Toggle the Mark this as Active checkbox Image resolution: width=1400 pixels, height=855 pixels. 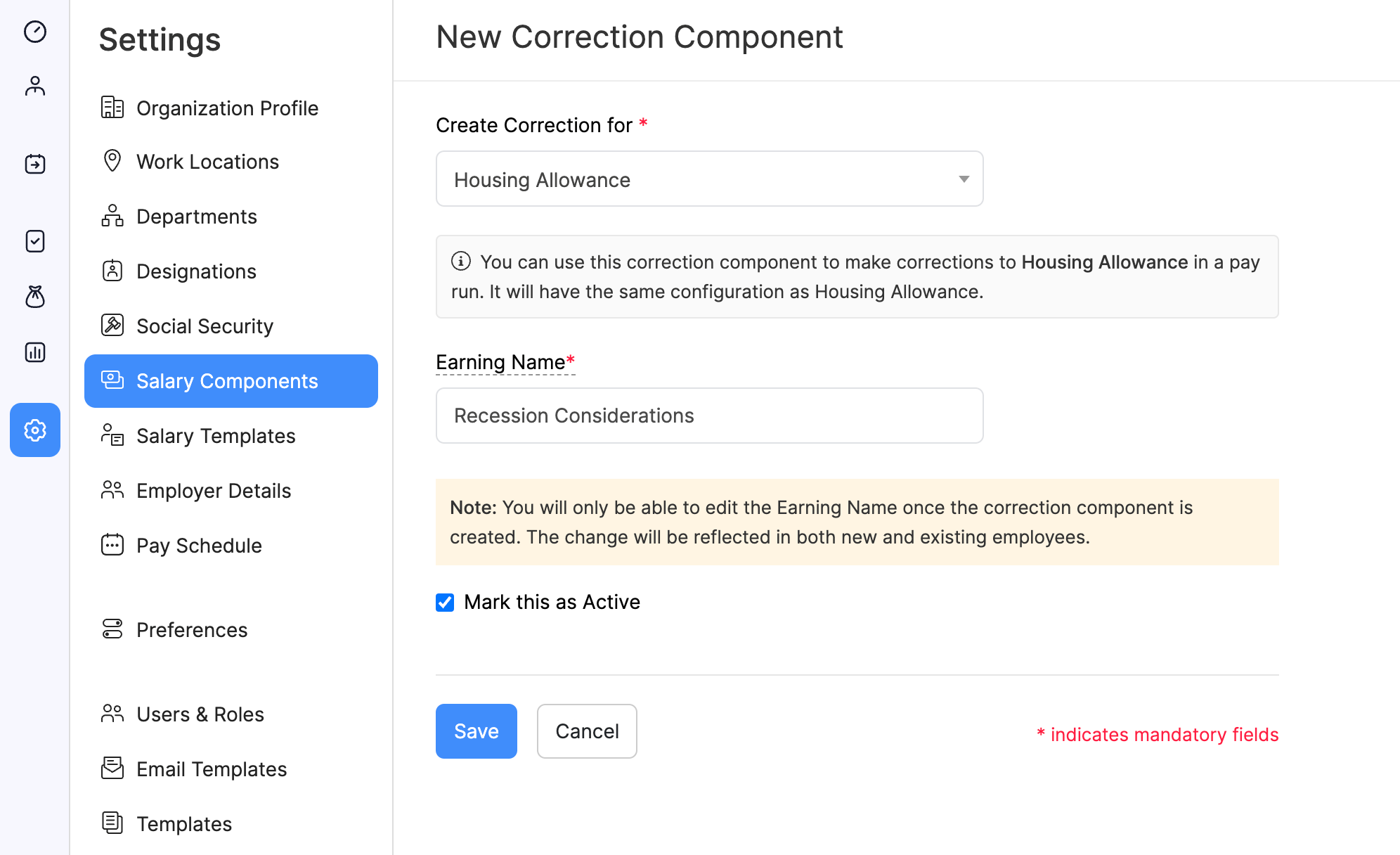(445, 603)
